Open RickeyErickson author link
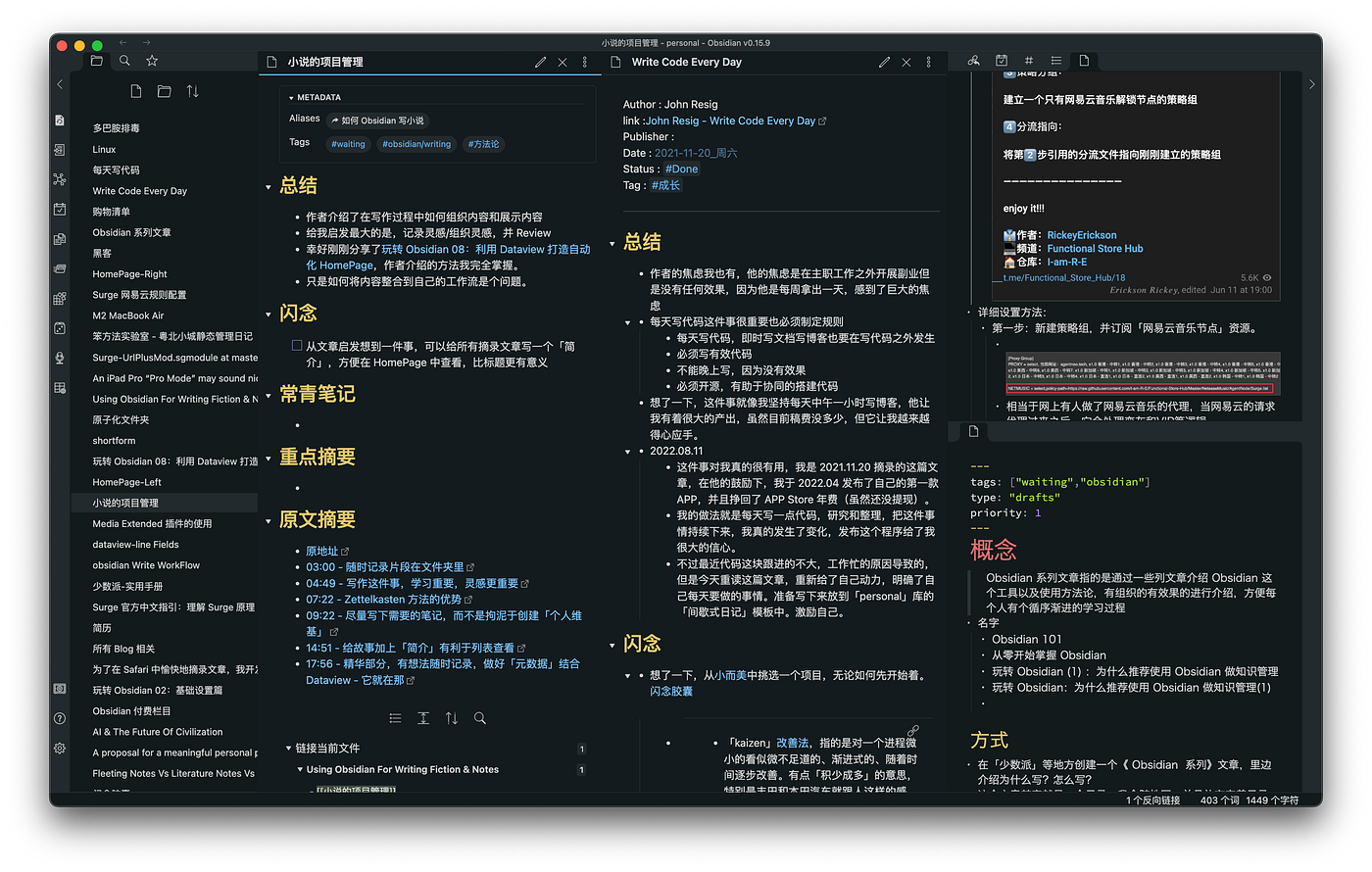This screenshot has width=1372, height=872. (x=1081, y=235)
